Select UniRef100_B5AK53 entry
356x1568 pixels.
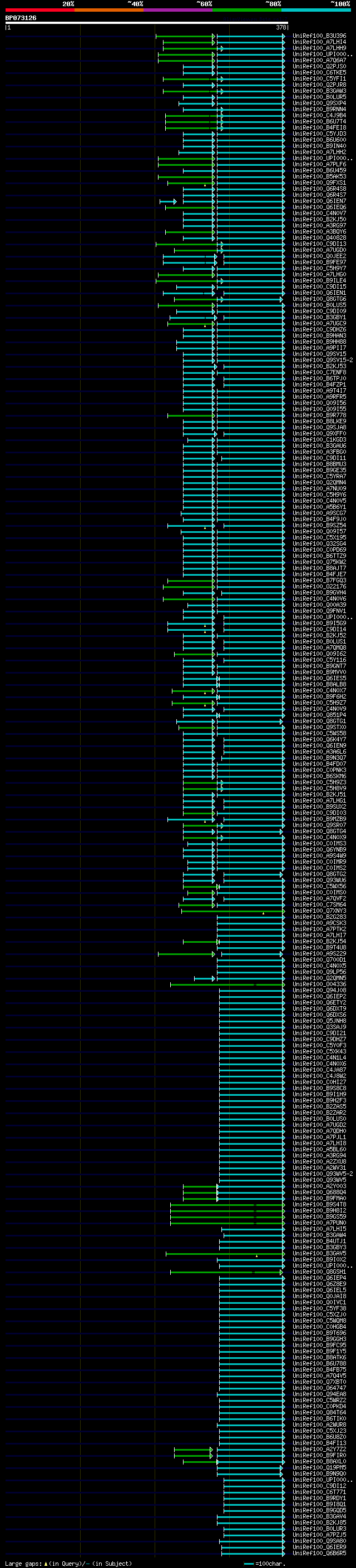319,176
